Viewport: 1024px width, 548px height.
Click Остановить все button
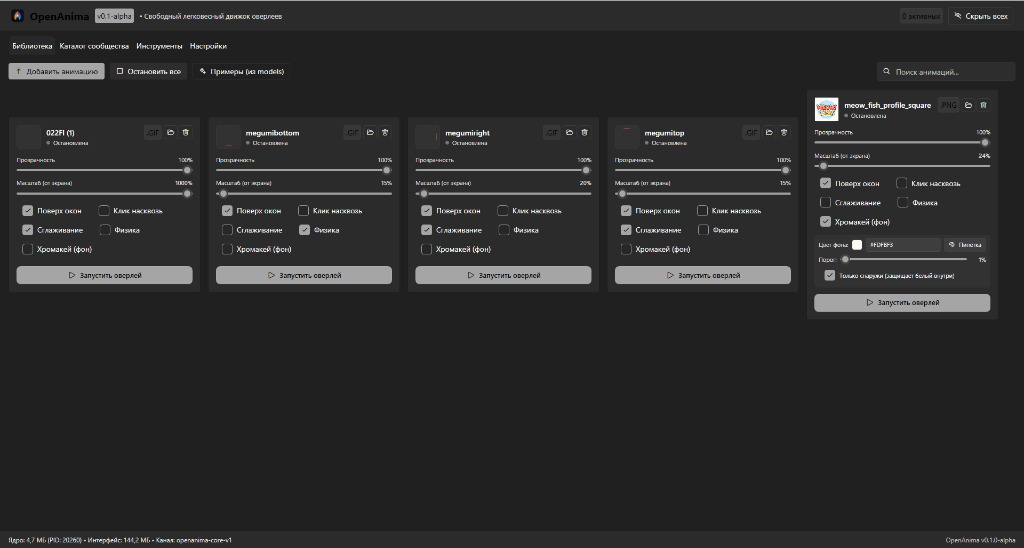pyautogui.click(x=149, y=71)
